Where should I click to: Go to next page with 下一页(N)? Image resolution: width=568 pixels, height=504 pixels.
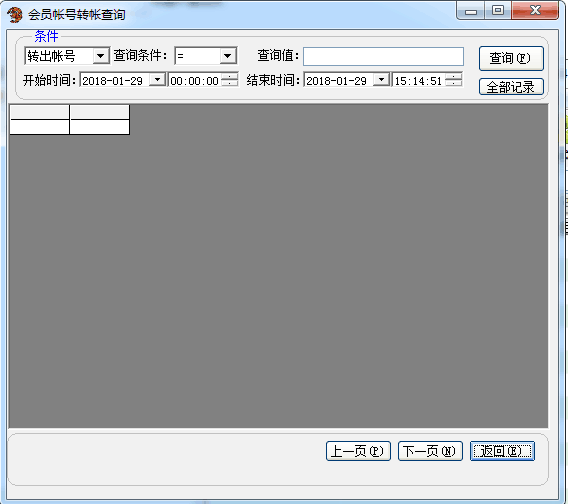click(x=430, y=451)
